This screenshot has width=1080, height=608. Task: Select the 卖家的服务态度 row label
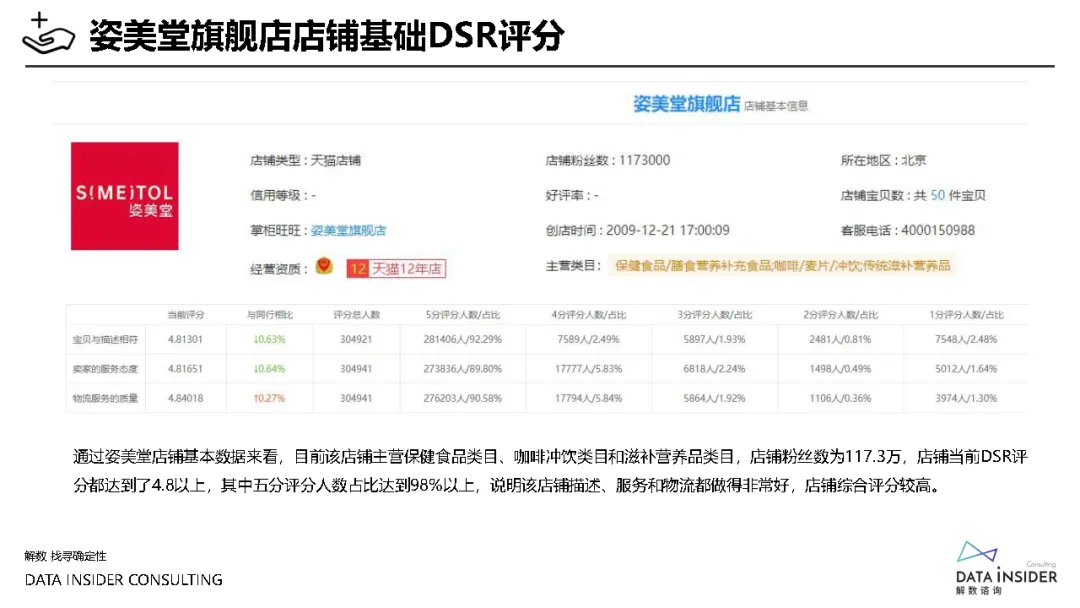tap(105, 369)
